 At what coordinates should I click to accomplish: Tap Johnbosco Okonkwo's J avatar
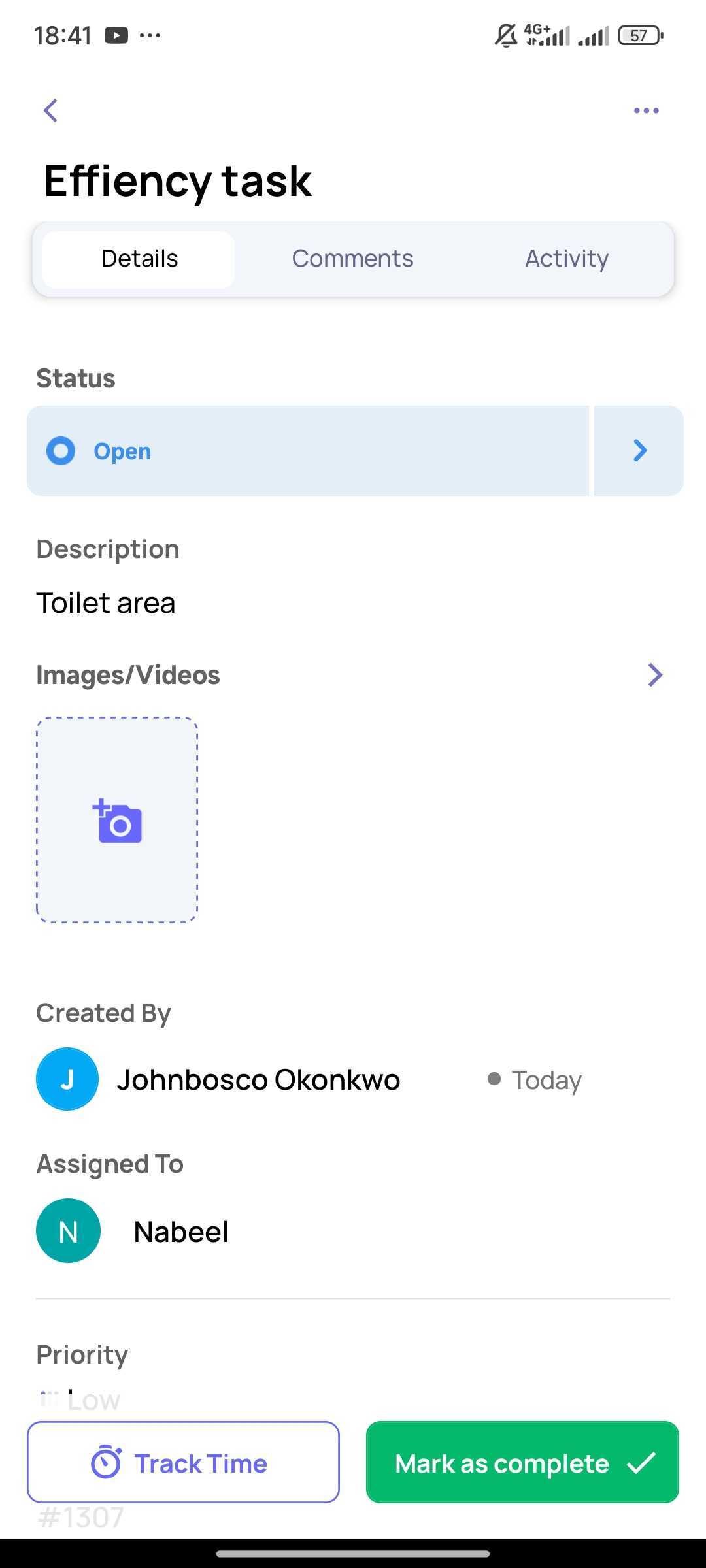pyautogui.click(x=67, y=1079)
